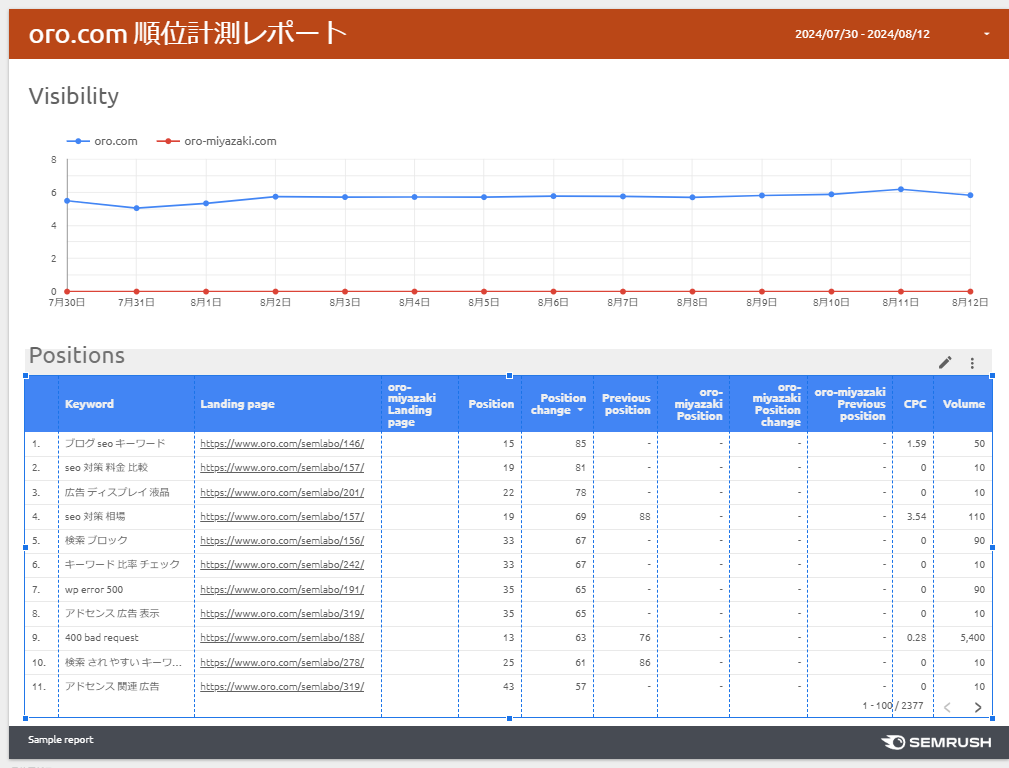The width and height of the screenshot is (1009, 768).
Task: Open semlabo/157 link for seo 対策 相場
Action: pos(282,516)
